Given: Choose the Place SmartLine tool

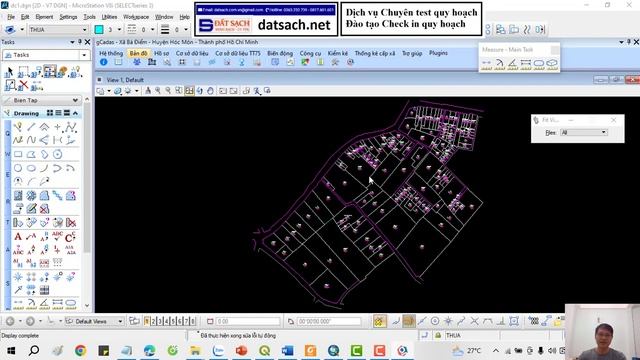Looking at the screenshot, I should [x=18, y=127].
